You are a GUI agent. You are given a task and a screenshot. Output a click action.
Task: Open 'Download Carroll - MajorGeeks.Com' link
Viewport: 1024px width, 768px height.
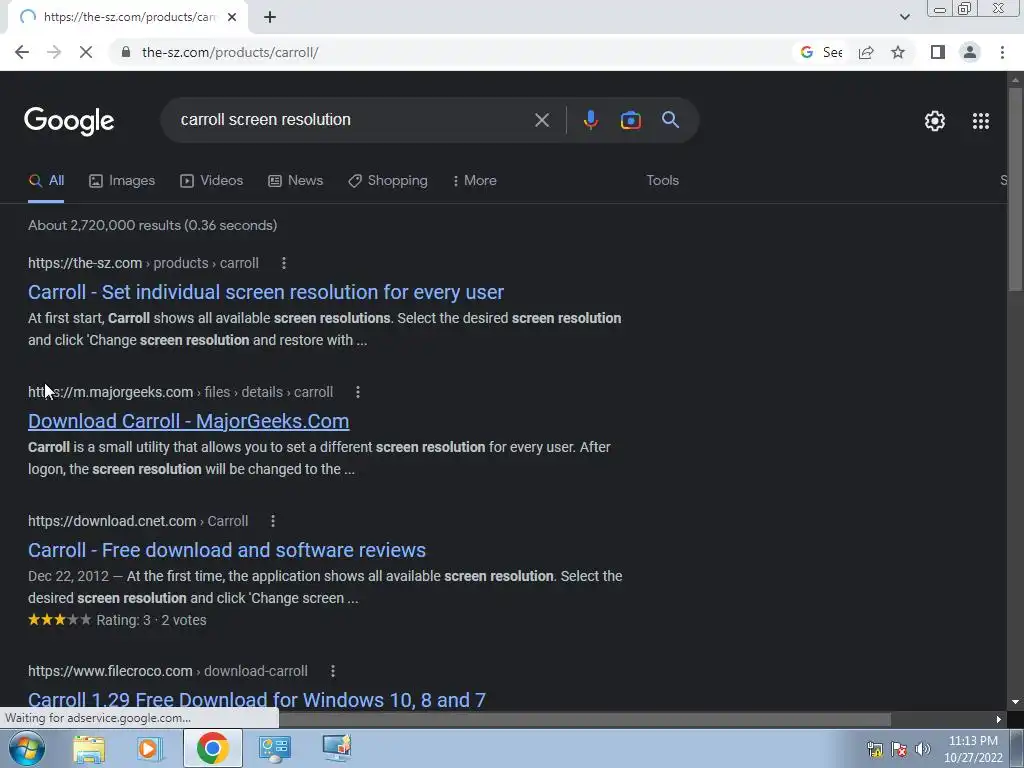(189, 421)
